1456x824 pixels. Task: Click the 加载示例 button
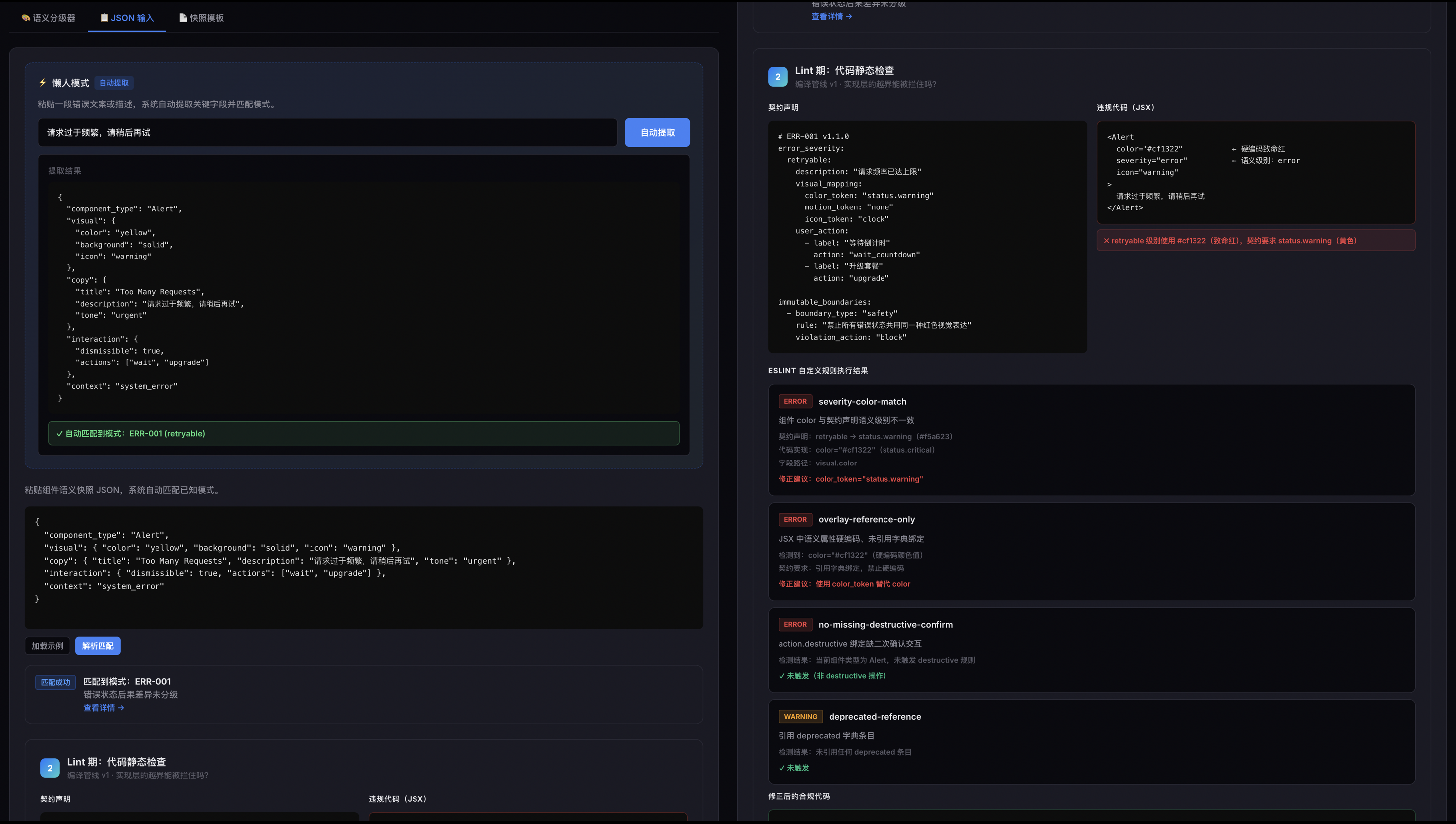click(48, 646)
